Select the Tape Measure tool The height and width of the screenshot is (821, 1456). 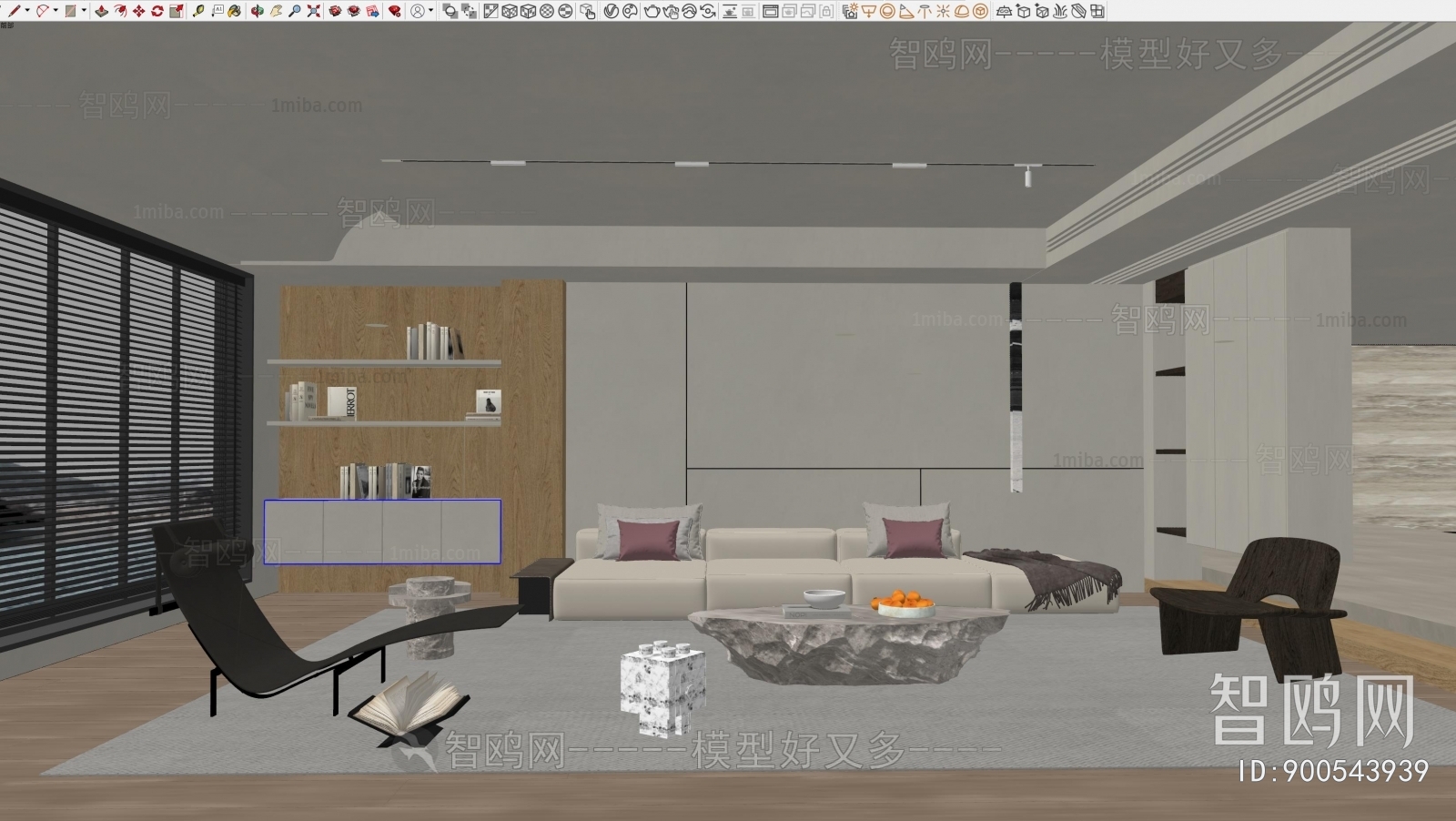[198, 11]
